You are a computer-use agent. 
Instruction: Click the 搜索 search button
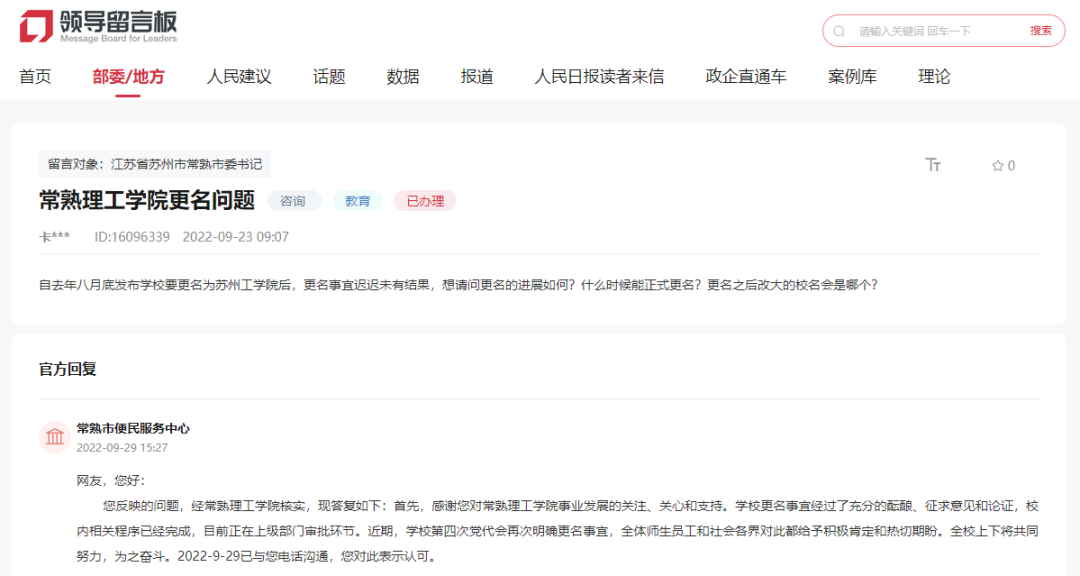[x=1040, y=31]
